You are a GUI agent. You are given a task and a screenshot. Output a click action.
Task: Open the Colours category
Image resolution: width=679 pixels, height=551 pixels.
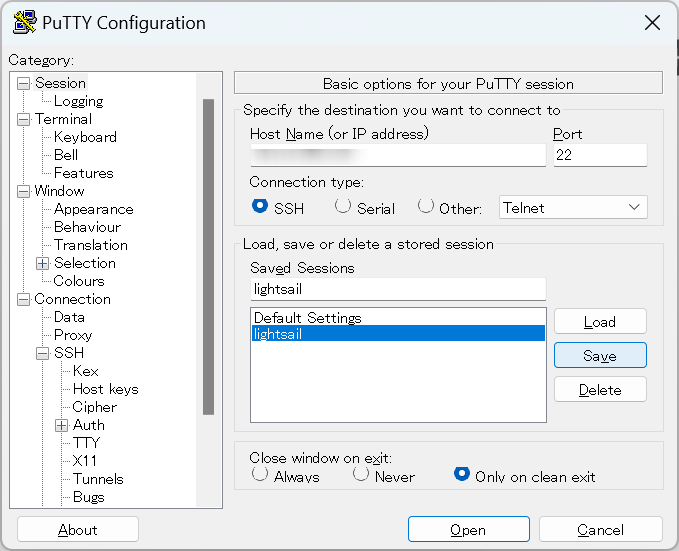79,281
